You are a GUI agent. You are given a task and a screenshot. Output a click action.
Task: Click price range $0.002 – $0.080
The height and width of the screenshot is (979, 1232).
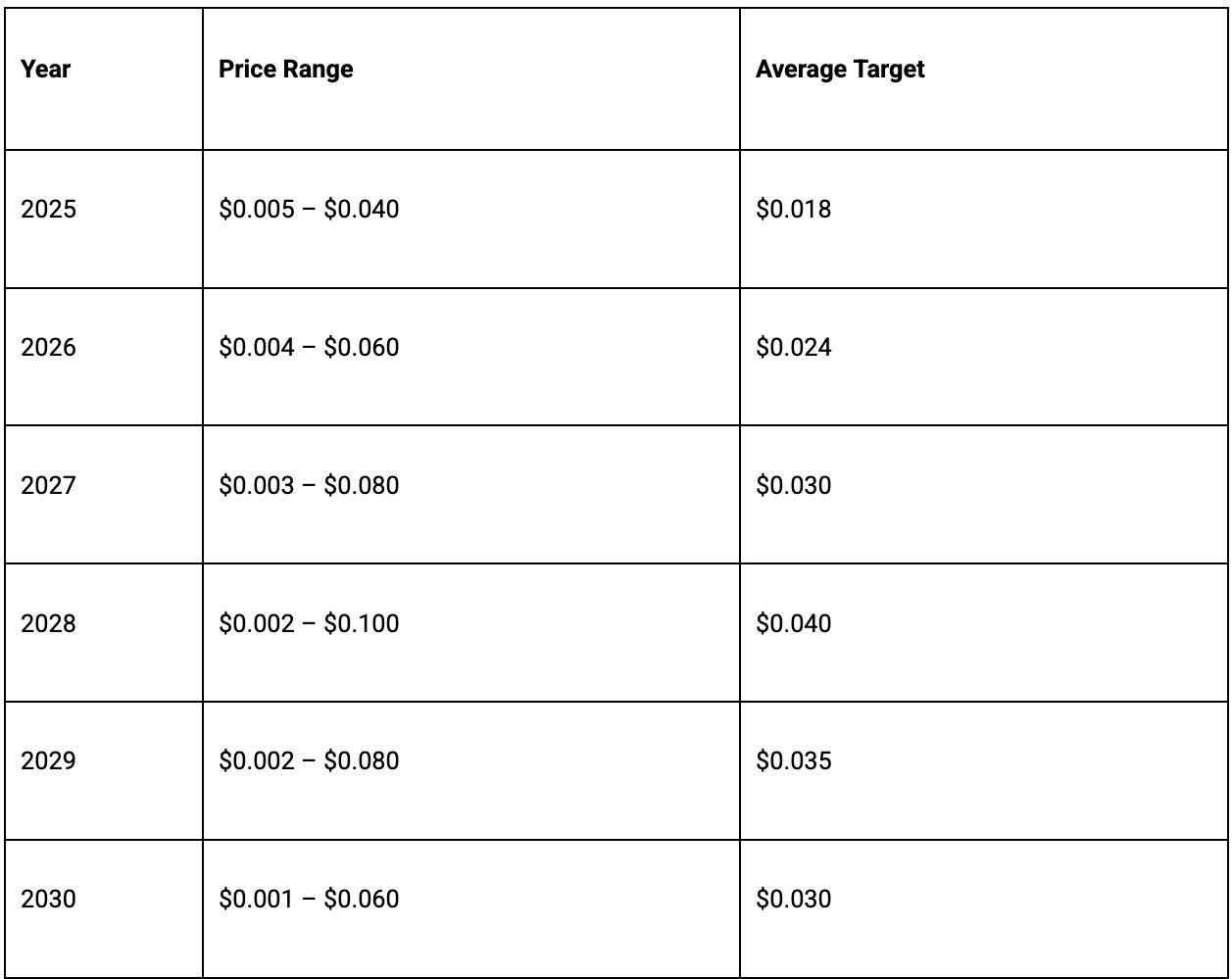tap(309, 760)
